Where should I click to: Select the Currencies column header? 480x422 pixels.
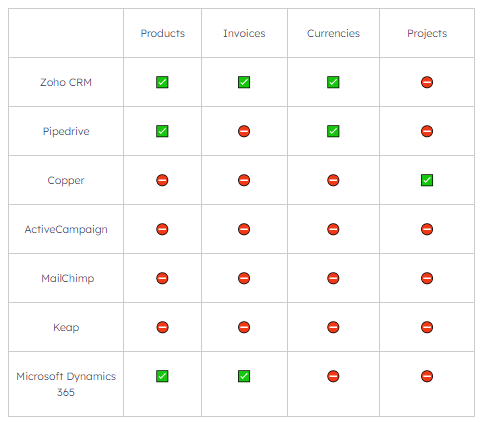(x=333, y=33)
